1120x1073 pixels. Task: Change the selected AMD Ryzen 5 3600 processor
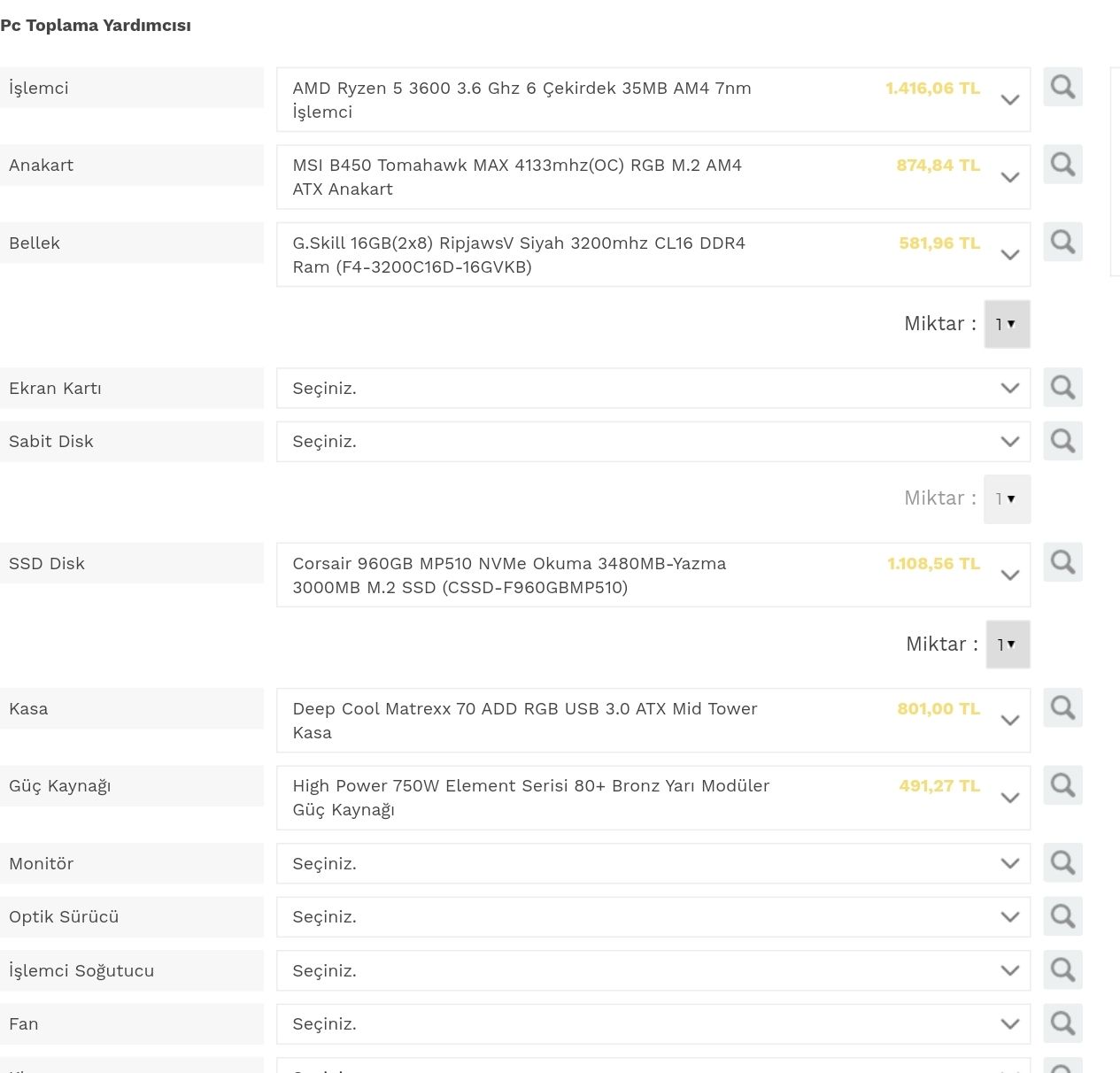click(x=653, y=99)
